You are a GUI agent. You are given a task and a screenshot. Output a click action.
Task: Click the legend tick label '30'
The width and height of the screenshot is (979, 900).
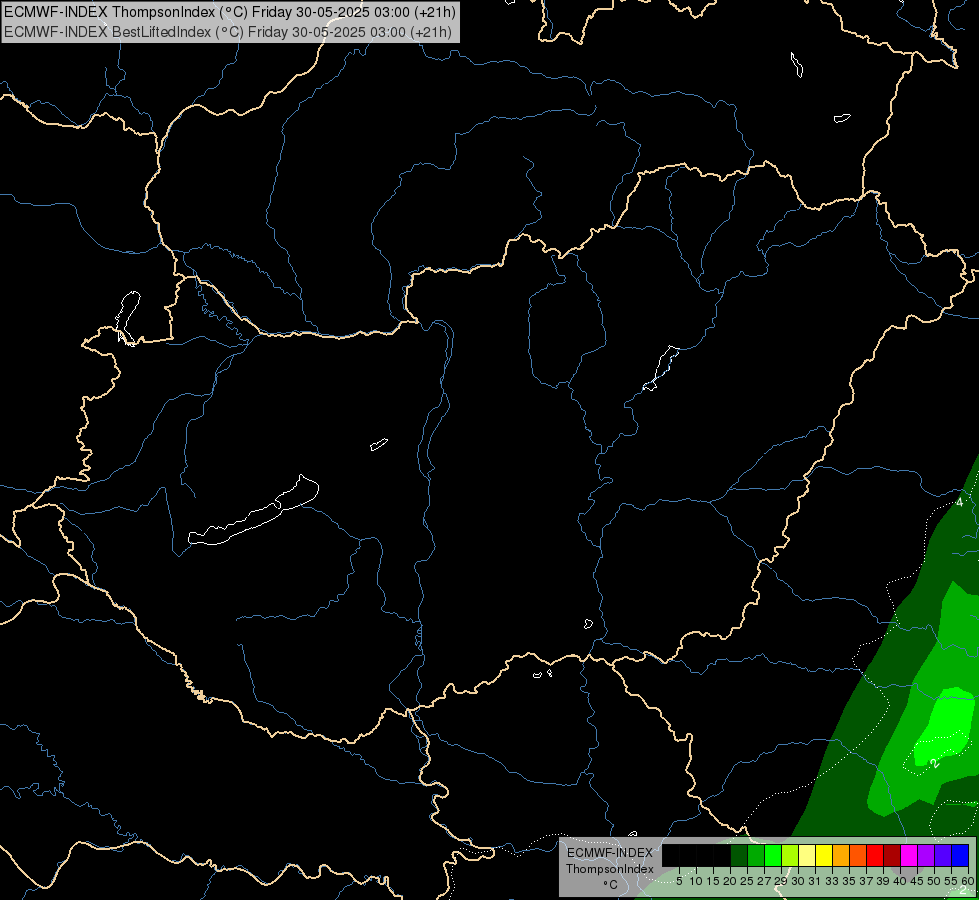pos(798,881)
